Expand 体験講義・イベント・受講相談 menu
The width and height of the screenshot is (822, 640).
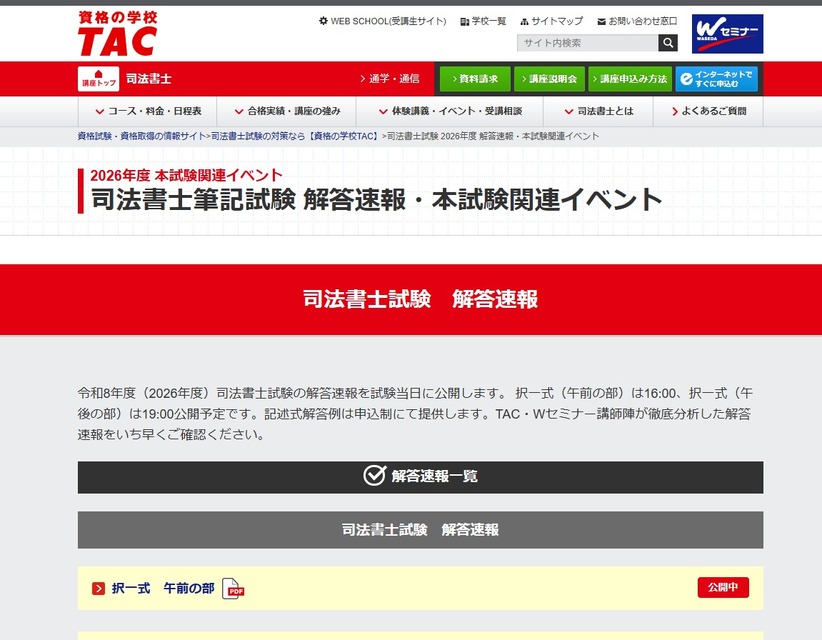click(x=450, y=111)
